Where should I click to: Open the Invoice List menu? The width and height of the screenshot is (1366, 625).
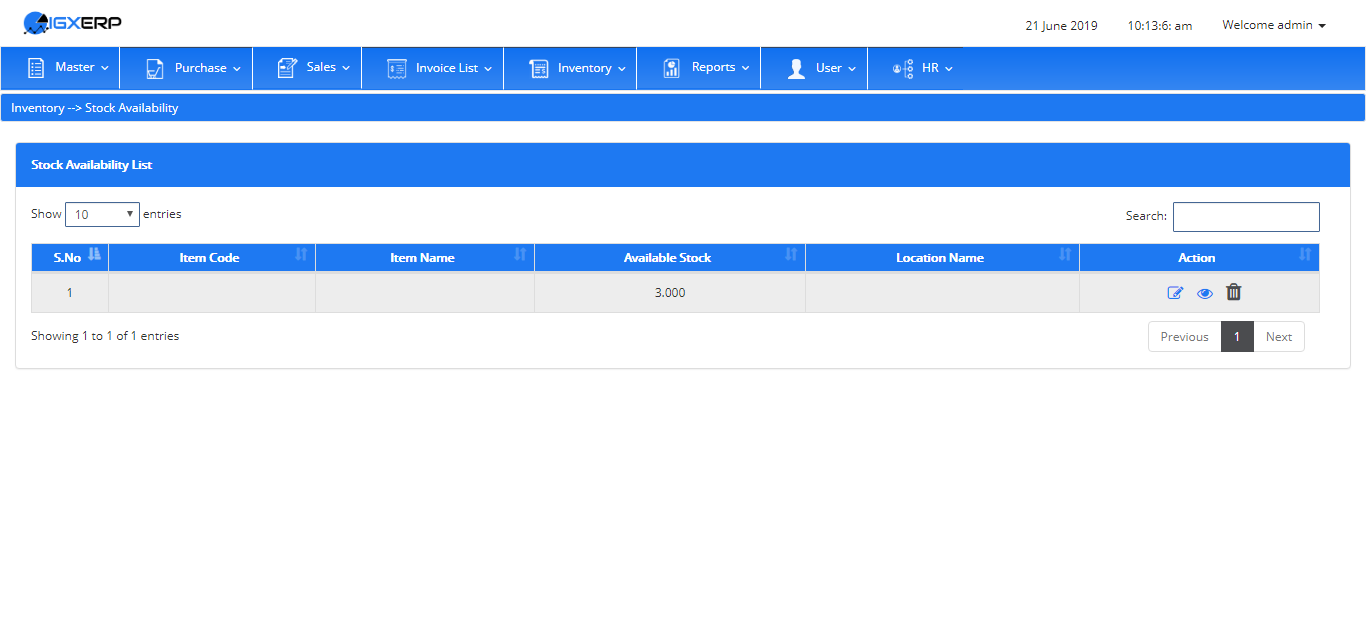(x=438, y=68)
